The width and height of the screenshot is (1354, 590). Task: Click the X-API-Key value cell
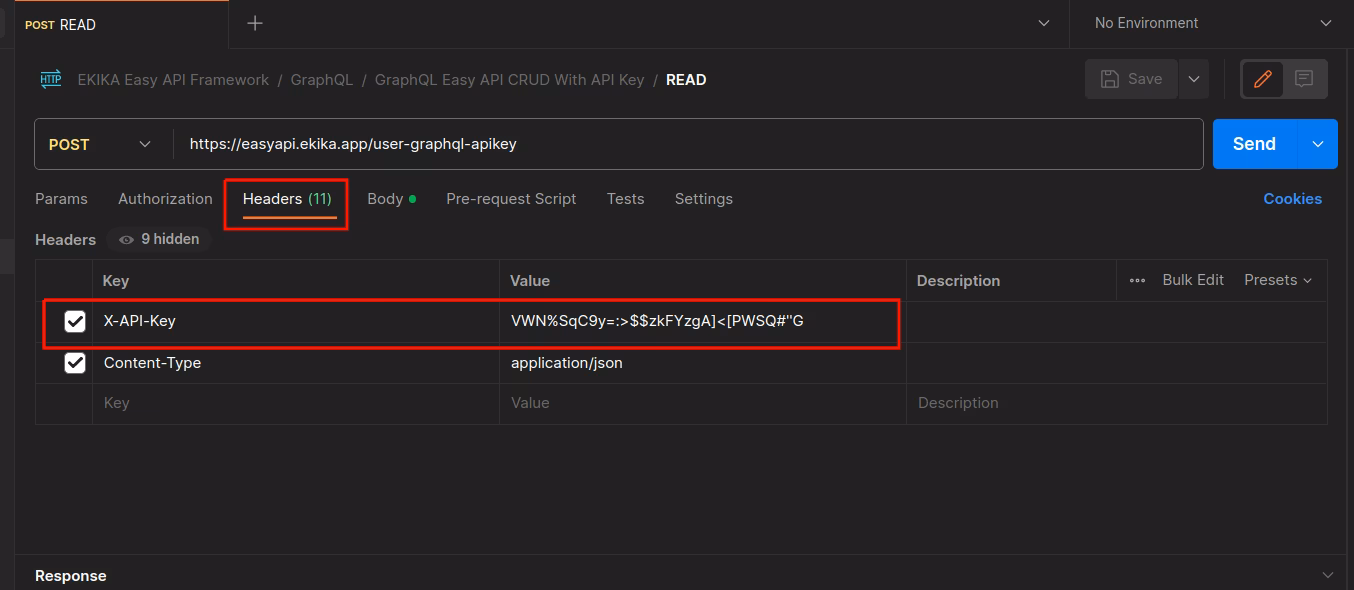point(703,321)
